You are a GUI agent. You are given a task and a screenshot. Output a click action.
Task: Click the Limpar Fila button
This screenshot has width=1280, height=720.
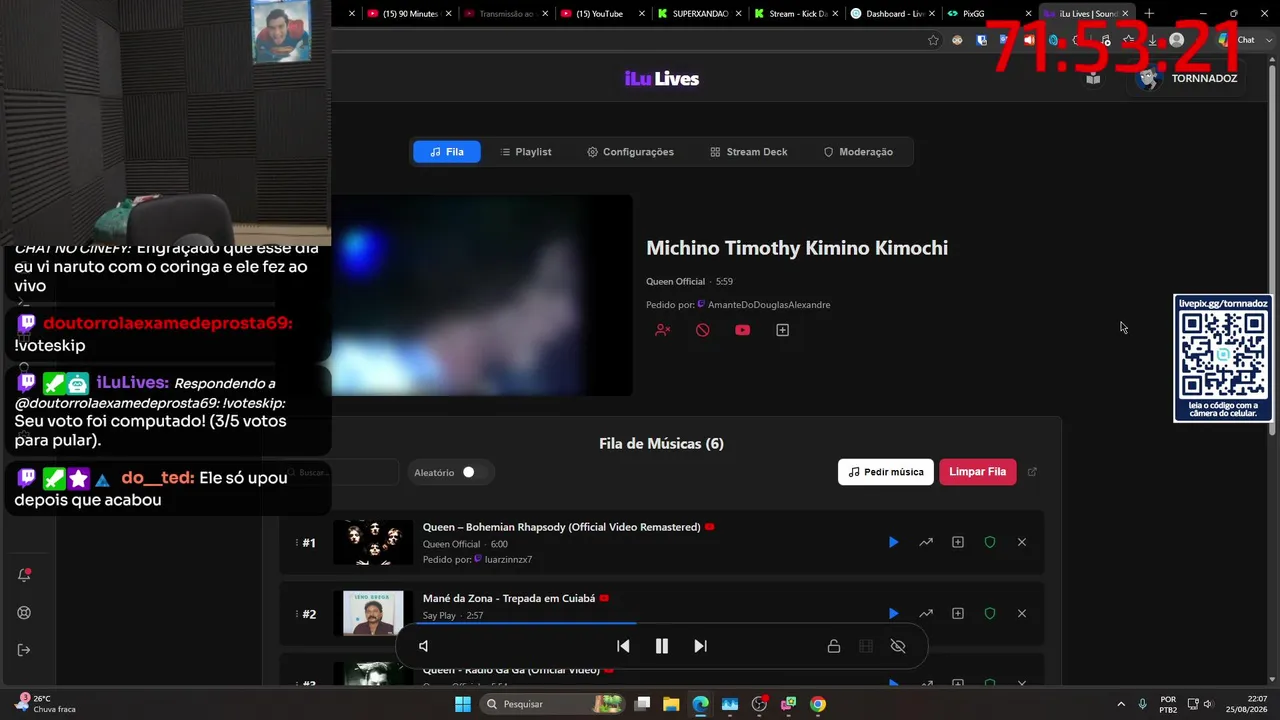(978, 472)
